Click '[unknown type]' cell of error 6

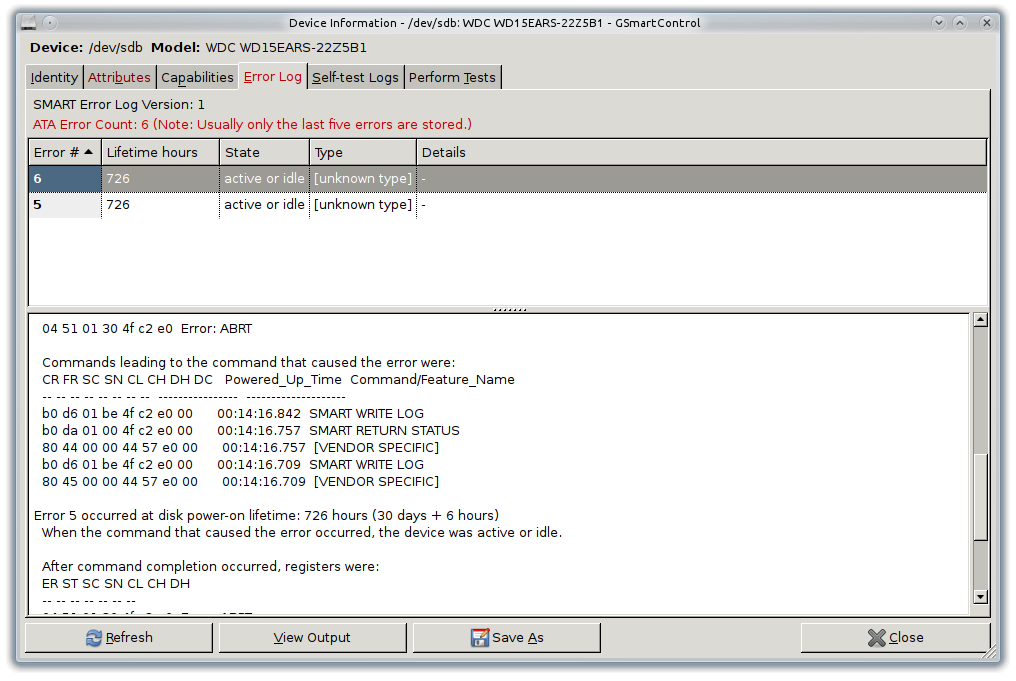363,179
